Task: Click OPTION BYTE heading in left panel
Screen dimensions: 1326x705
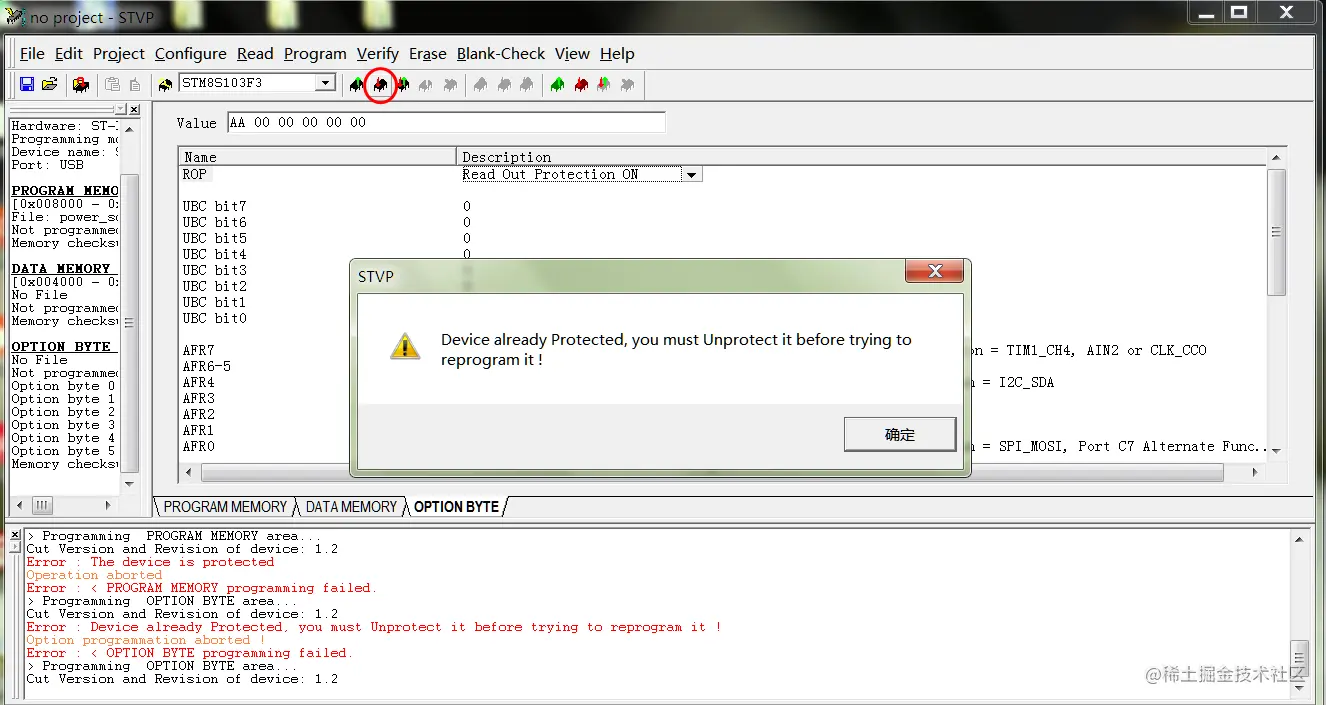Action: pos(61,346)
